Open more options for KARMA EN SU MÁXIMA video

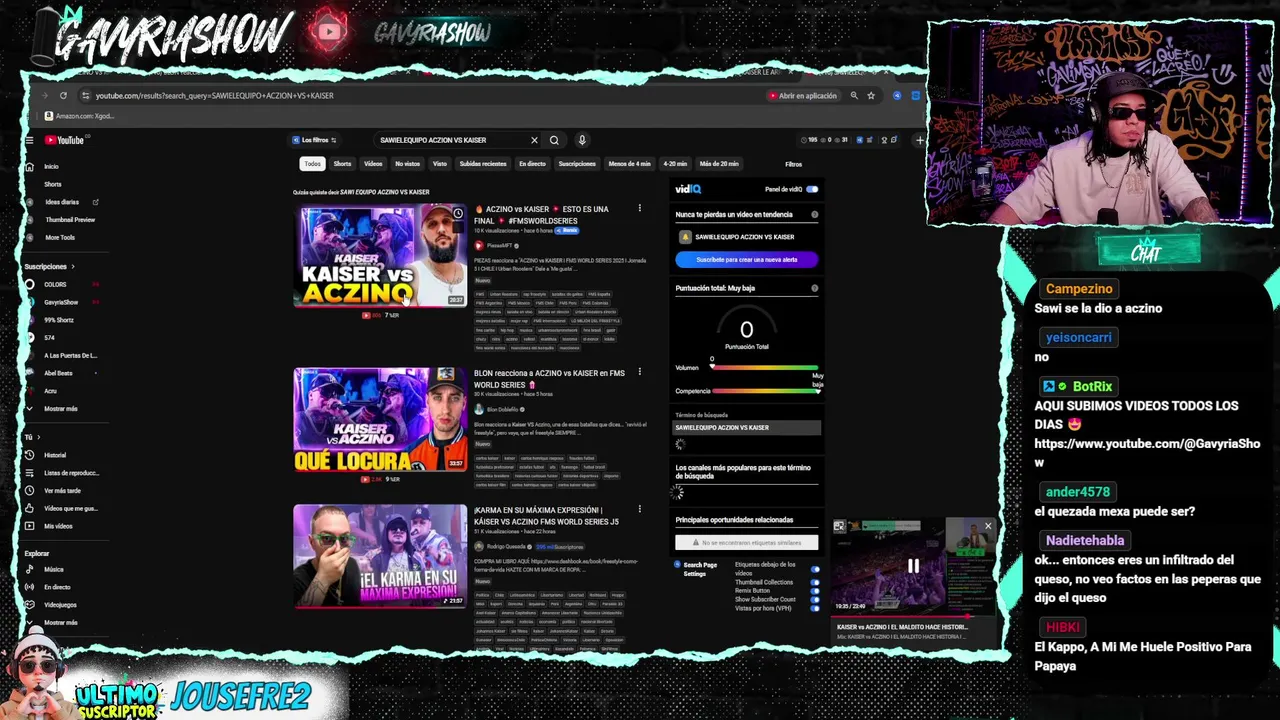tap(640, 509)
